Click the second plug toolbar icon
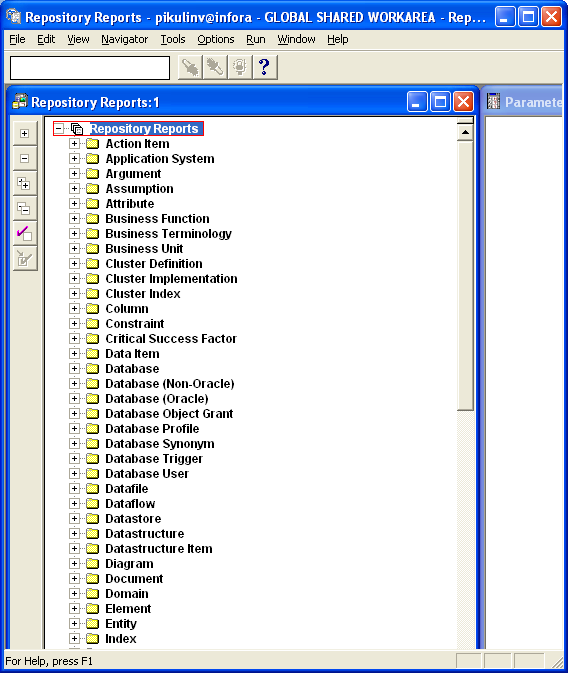Screen dimensions: 568x673 click(x=215, y=67)
